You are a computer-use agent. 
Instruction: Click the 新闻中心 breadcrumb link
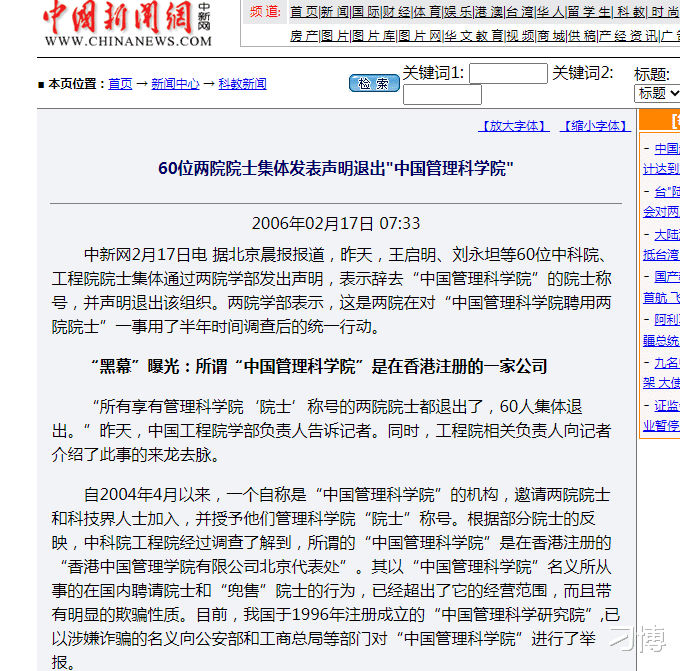pyautogui.click(x=175, y=84)
